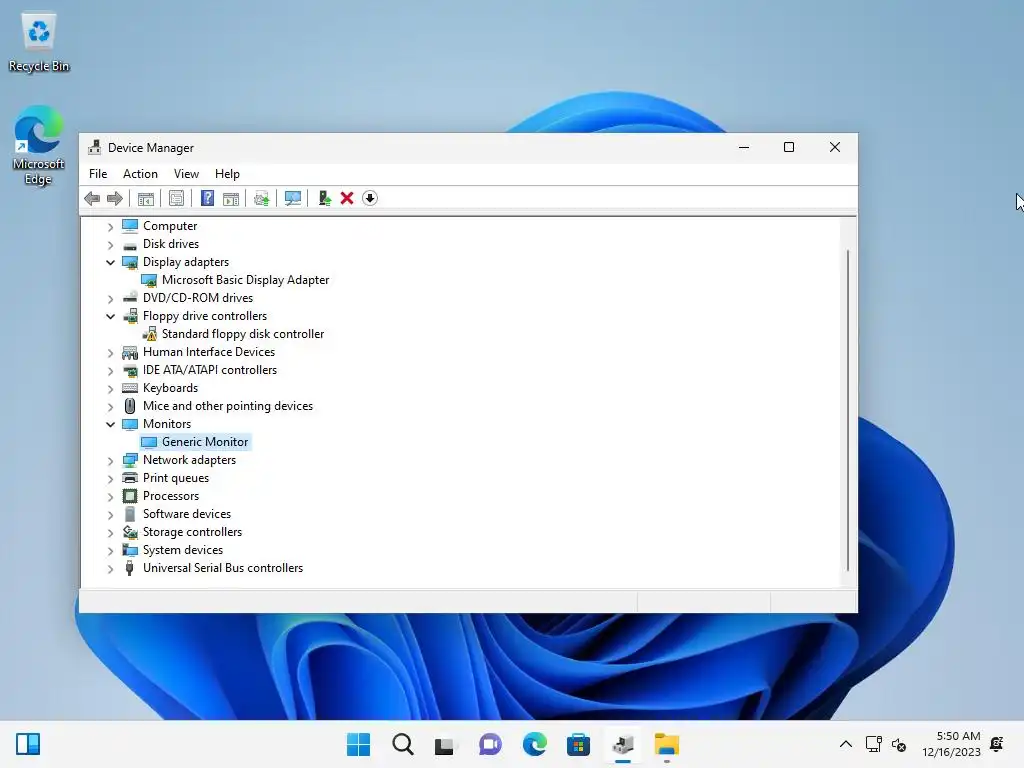Open Task View from the taskbar
Viewport: 1024px width, 768px height.
tap(445, 744)
